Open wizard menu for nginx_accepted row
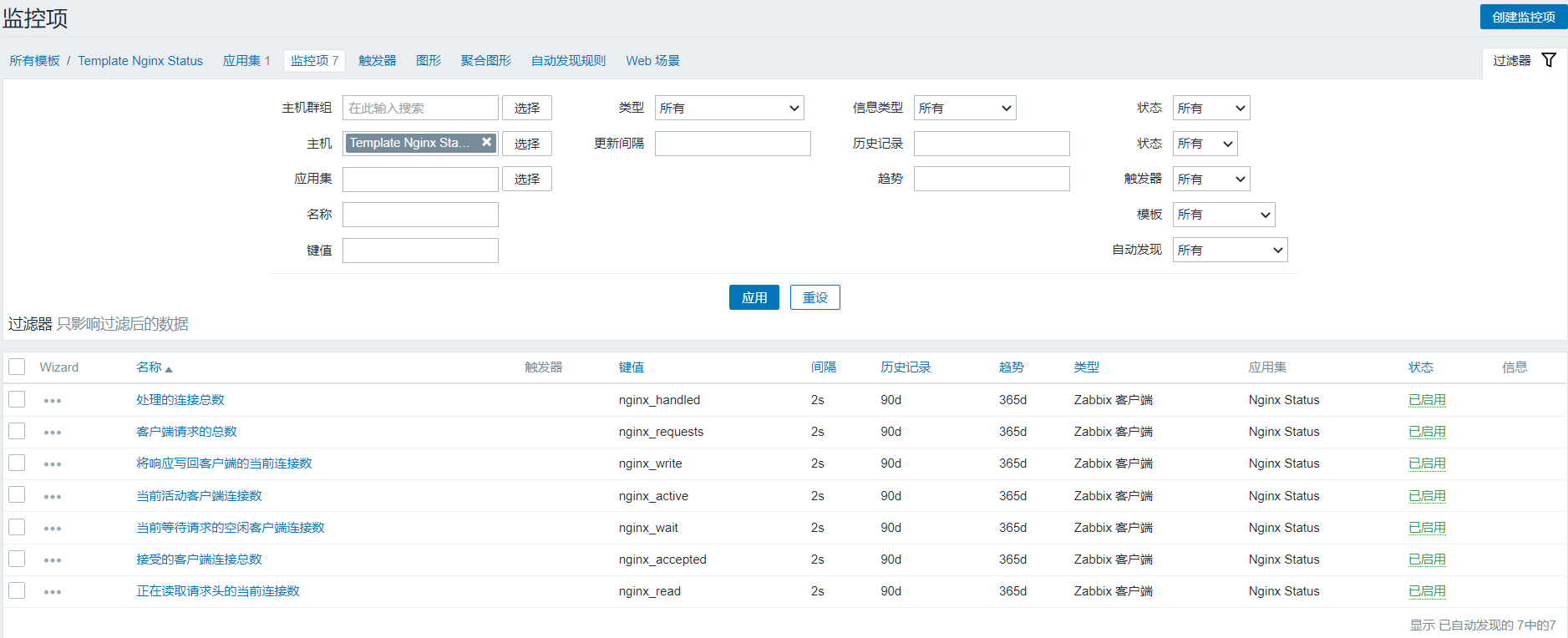 [x=53, y=560]
